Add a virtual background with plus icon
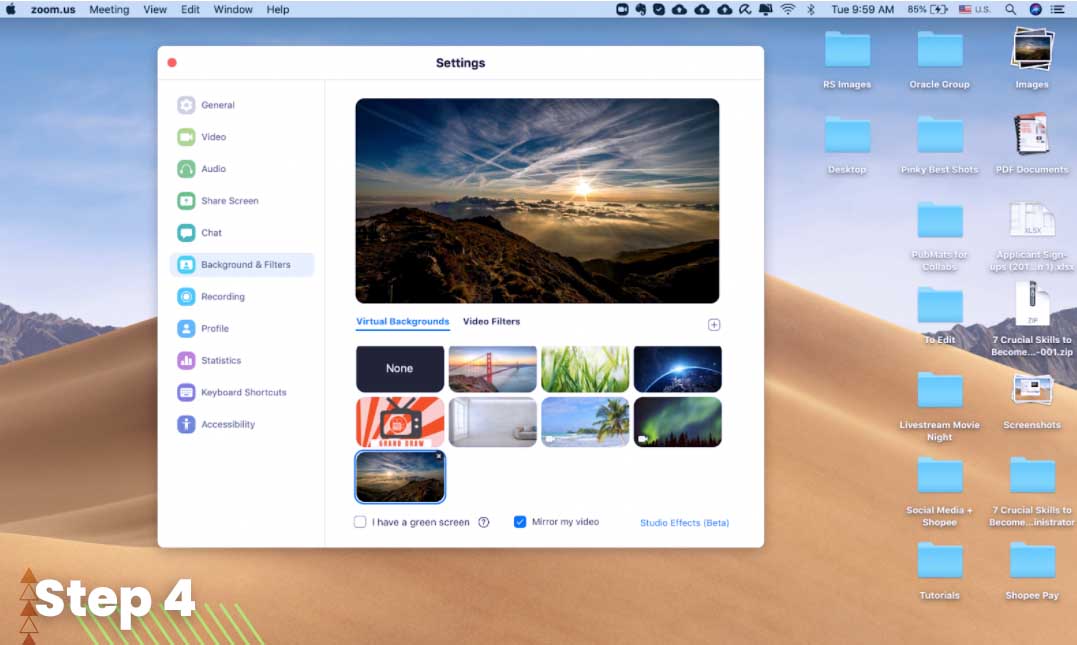Viewport: 1077px width, 645px height. pos(714,325)
